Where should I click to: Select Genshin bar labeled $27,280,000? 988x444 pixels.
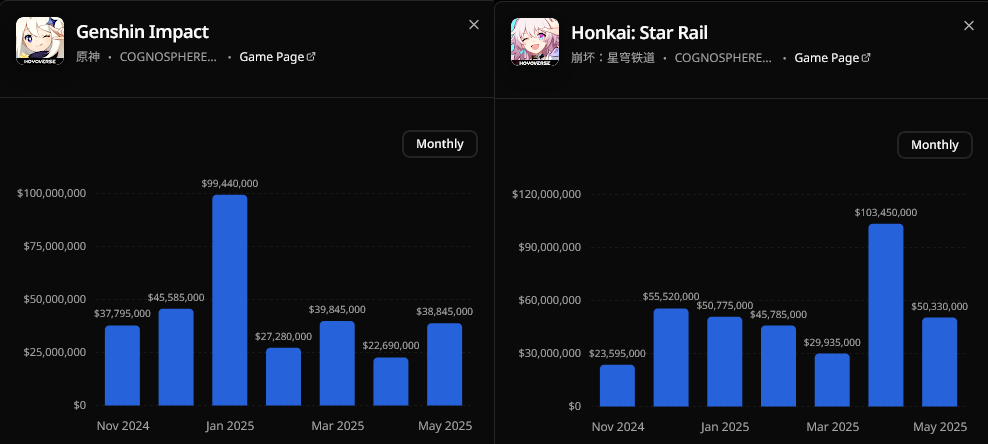284,377
